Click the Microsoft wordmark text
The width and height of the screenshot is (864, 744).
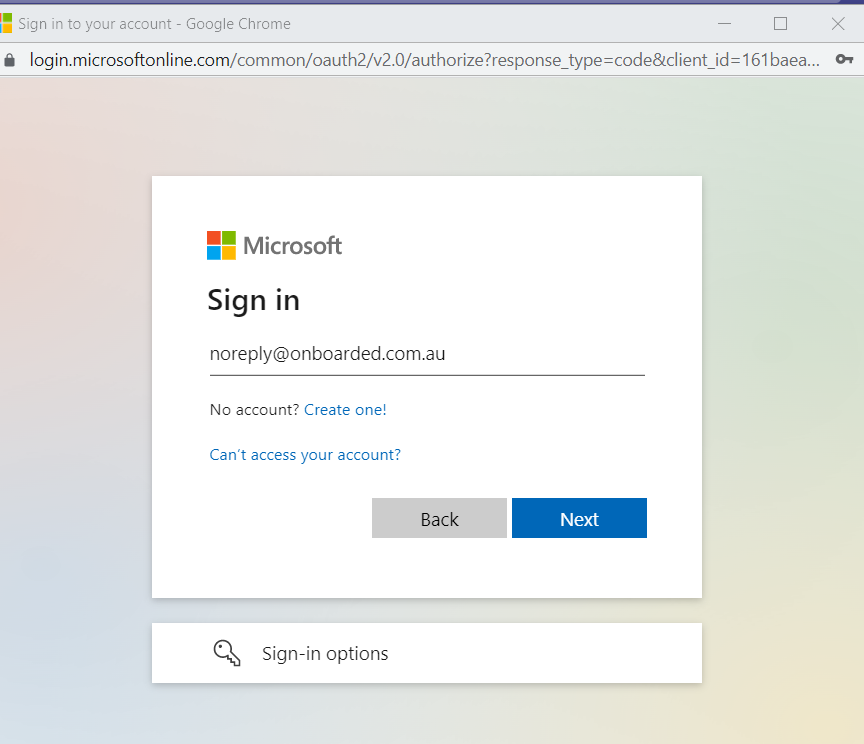pos(292,246)
